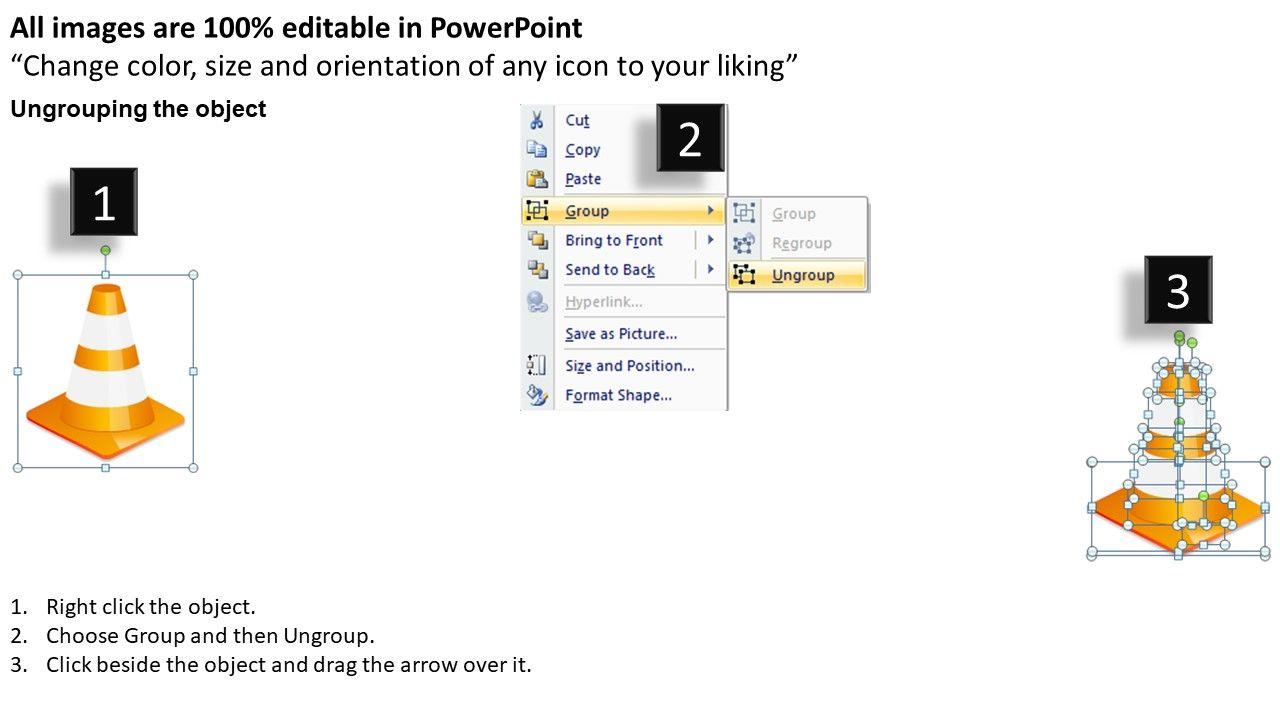Viewport: 1280px width, 720px height.
Task: Click the Group icon beside the Group entry
Action: tap(537, 210)
